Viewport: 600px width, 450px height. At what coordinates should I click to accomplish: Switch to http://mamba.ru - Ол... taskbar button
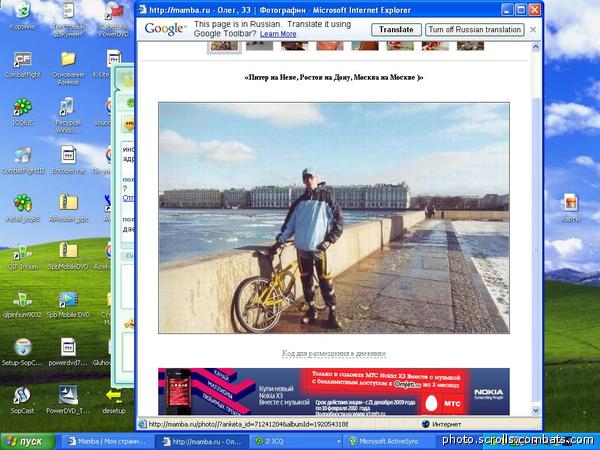202,442
